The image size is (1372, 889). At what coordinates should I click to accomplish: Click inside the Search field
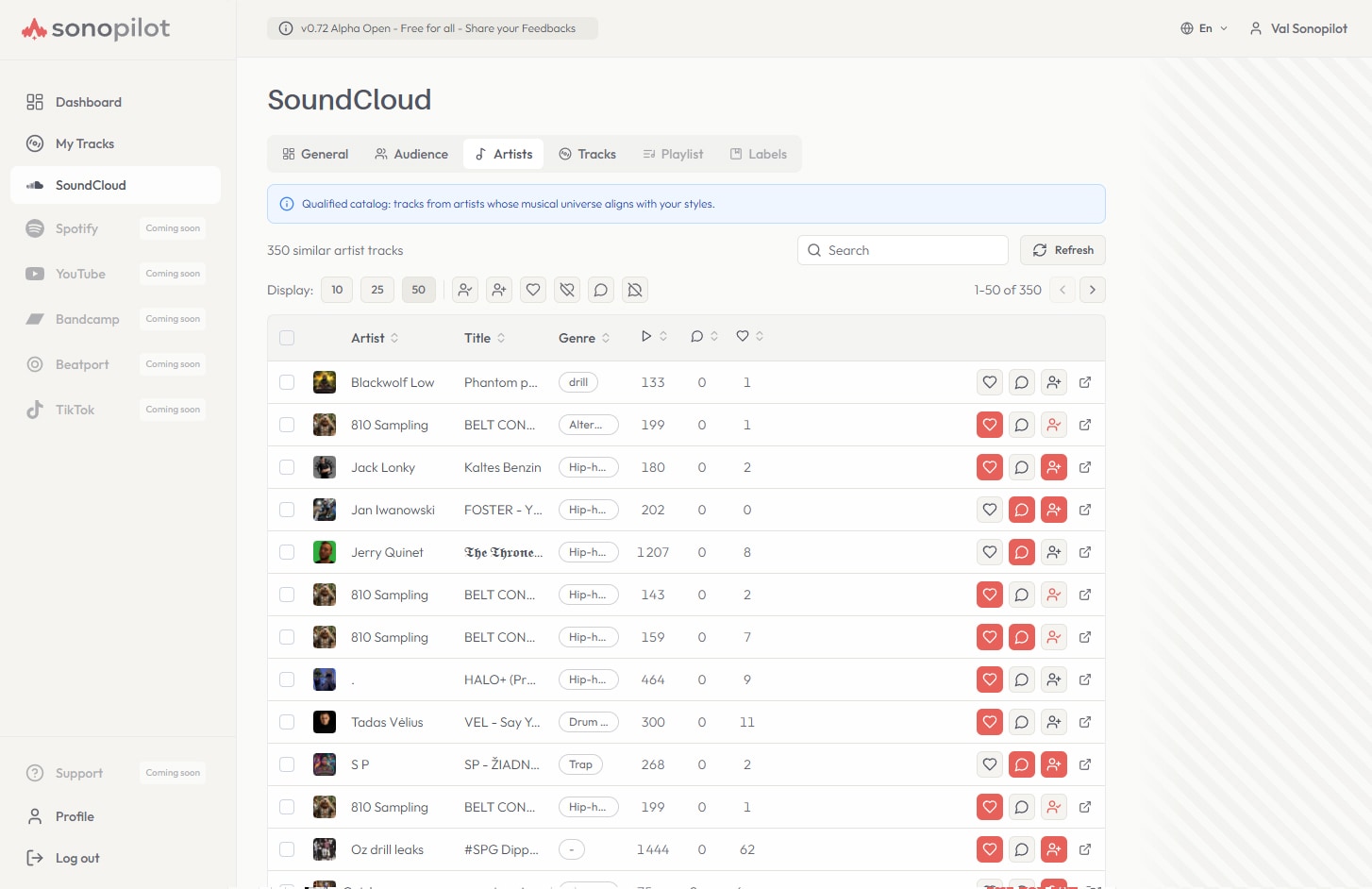coord(901,250)
